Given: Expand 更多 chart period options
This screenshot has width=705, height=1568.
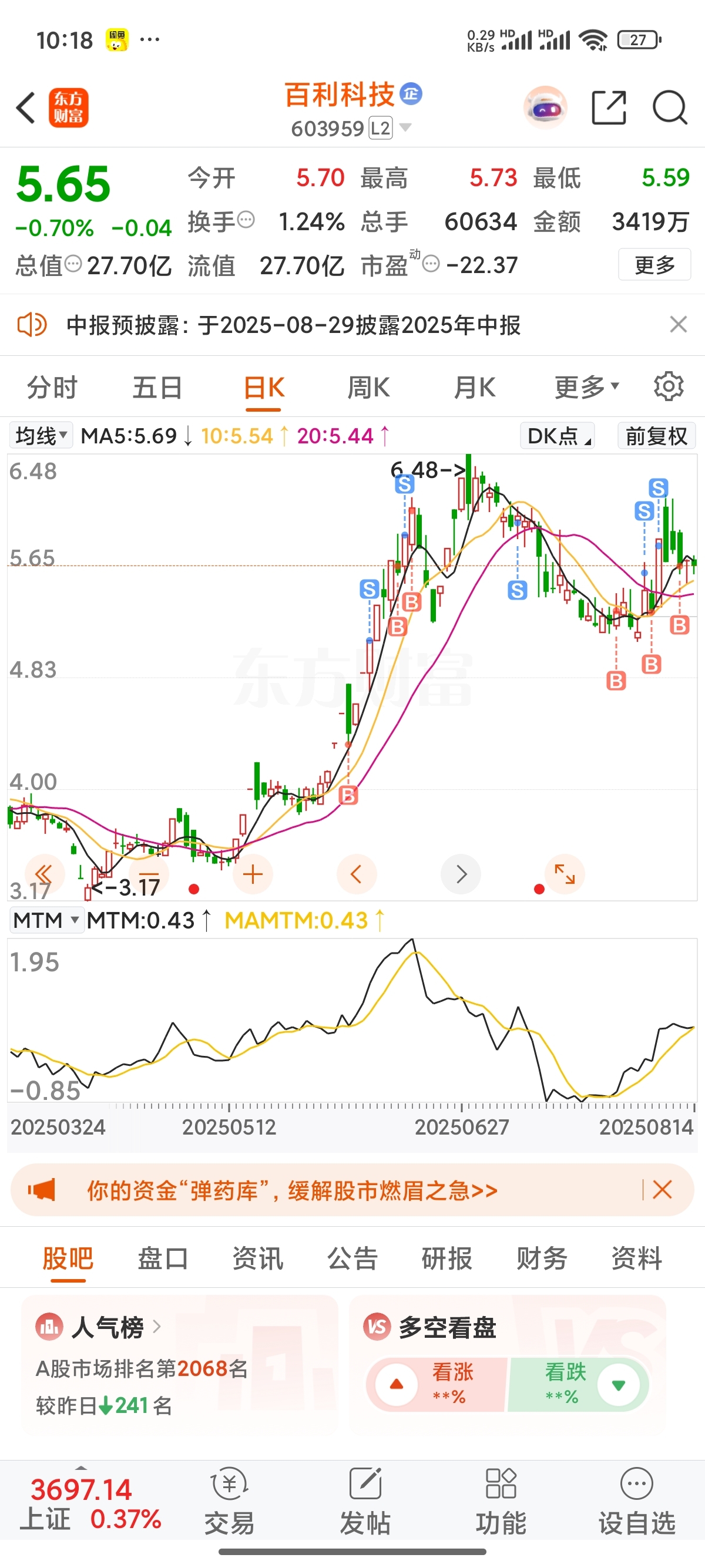Looking at the screenshot, I should (586, 386).
